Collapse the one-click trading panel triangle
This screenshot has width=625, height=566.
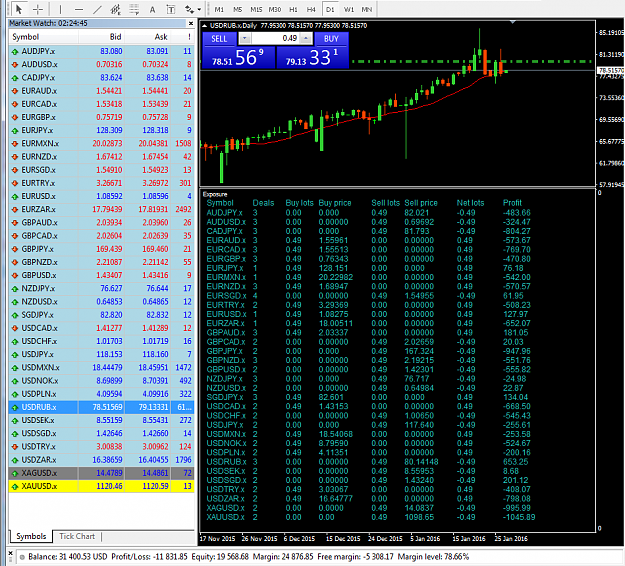(x=204, y=26)
